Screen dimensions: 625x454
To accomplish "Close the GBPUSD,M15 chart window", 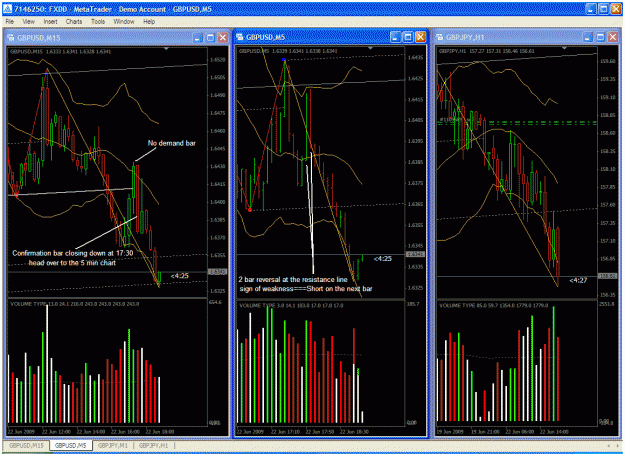I will pos(223,38).
